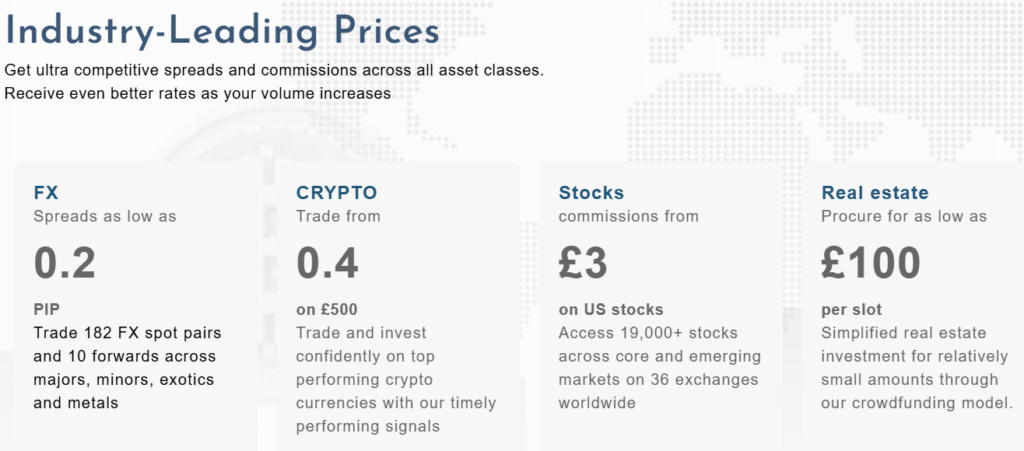This screenshot has height=451, width=1024.
Task: Click 'Procure for as low as' text
Action: [x=903, y=216]
